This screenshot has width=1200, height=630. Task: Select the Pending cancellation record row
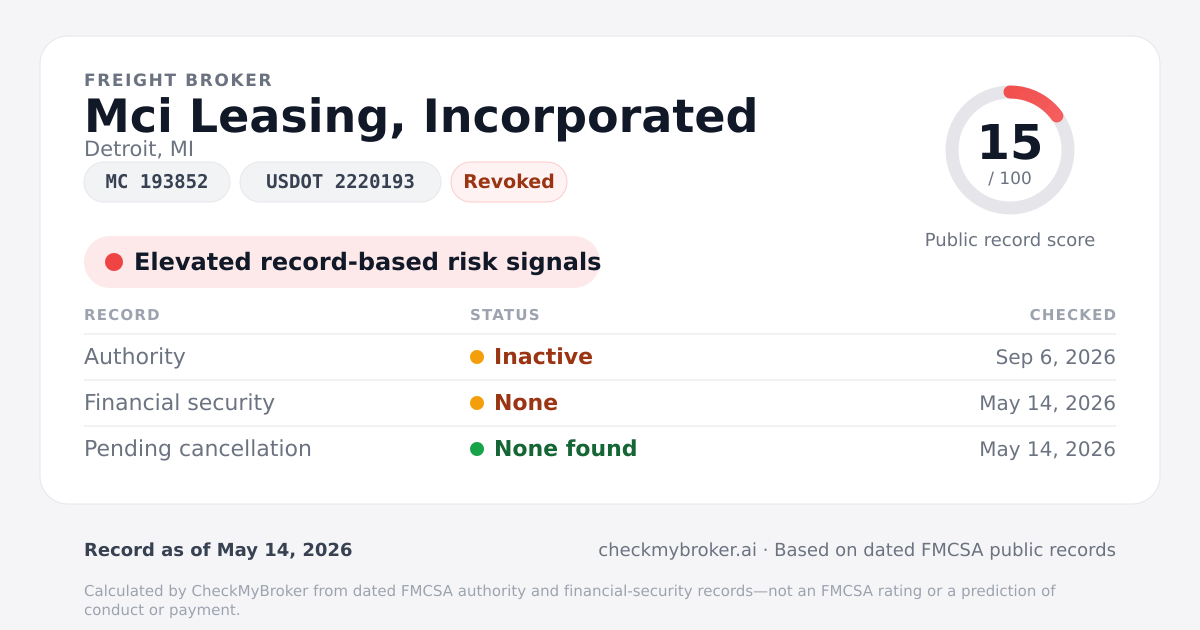[600, 449]
